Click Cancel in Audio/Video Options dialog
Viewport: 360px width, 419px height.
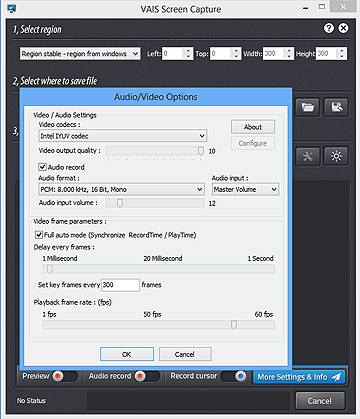point(185,354)
